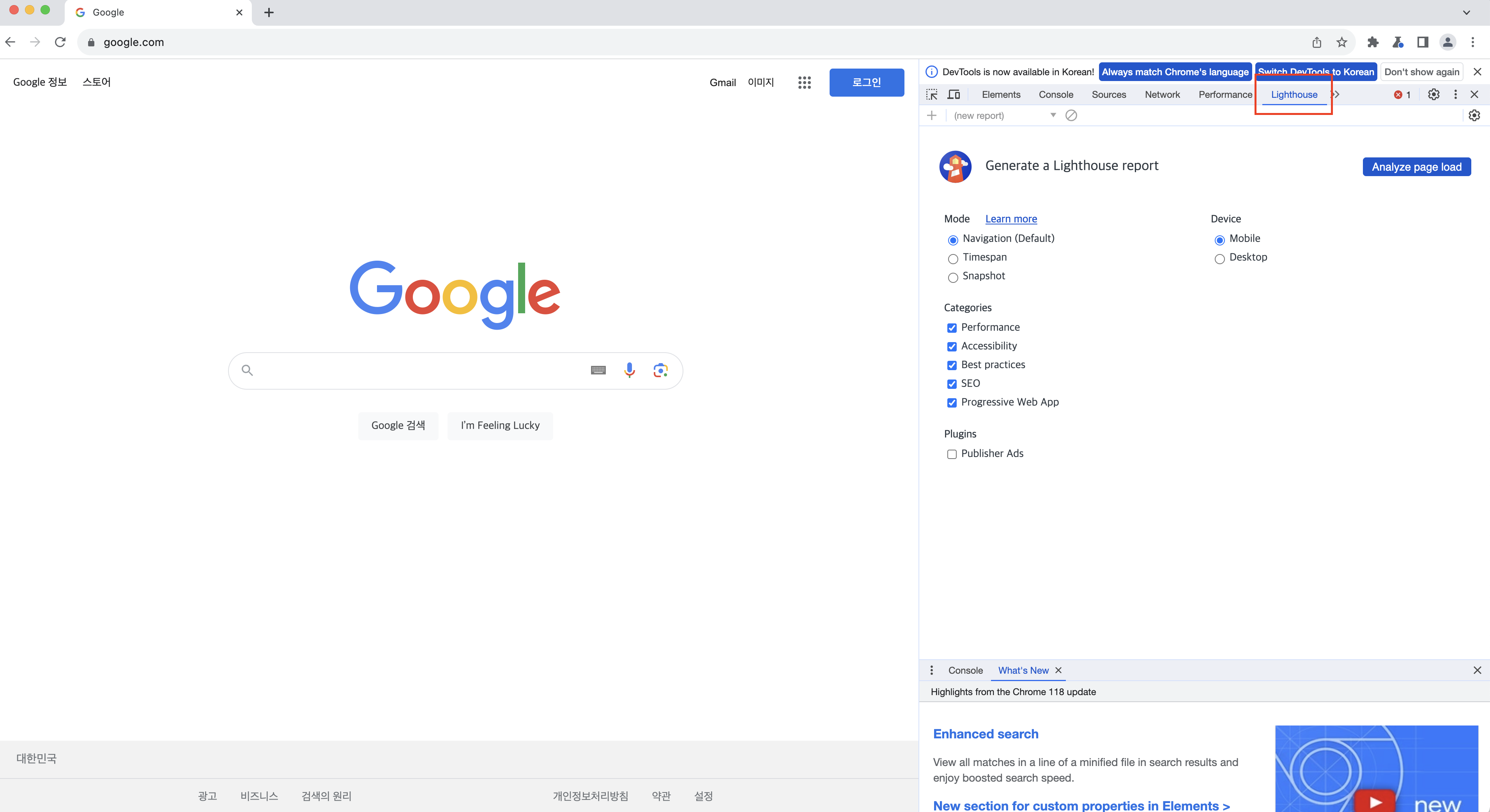Screen dimensions: 1490x812
Task: Open the Gmail link
Action: pos(722,83)
